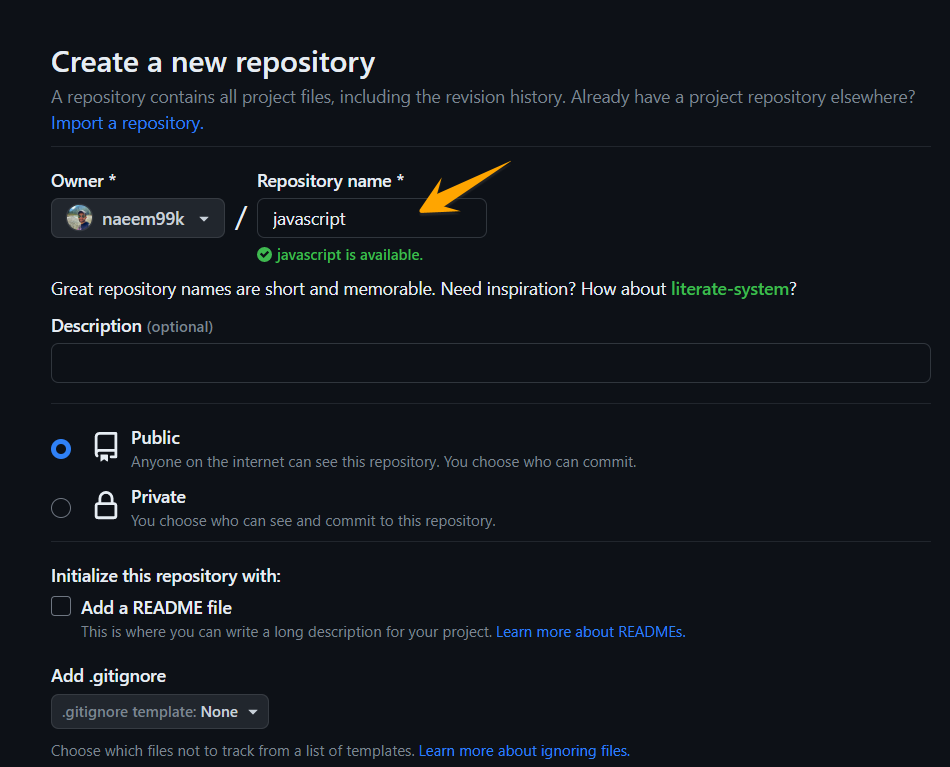Click the 'Initialize this repository with:' heading
Viewport: 950px width, 767px height.
pyautogui.click(x=166, y=576)
